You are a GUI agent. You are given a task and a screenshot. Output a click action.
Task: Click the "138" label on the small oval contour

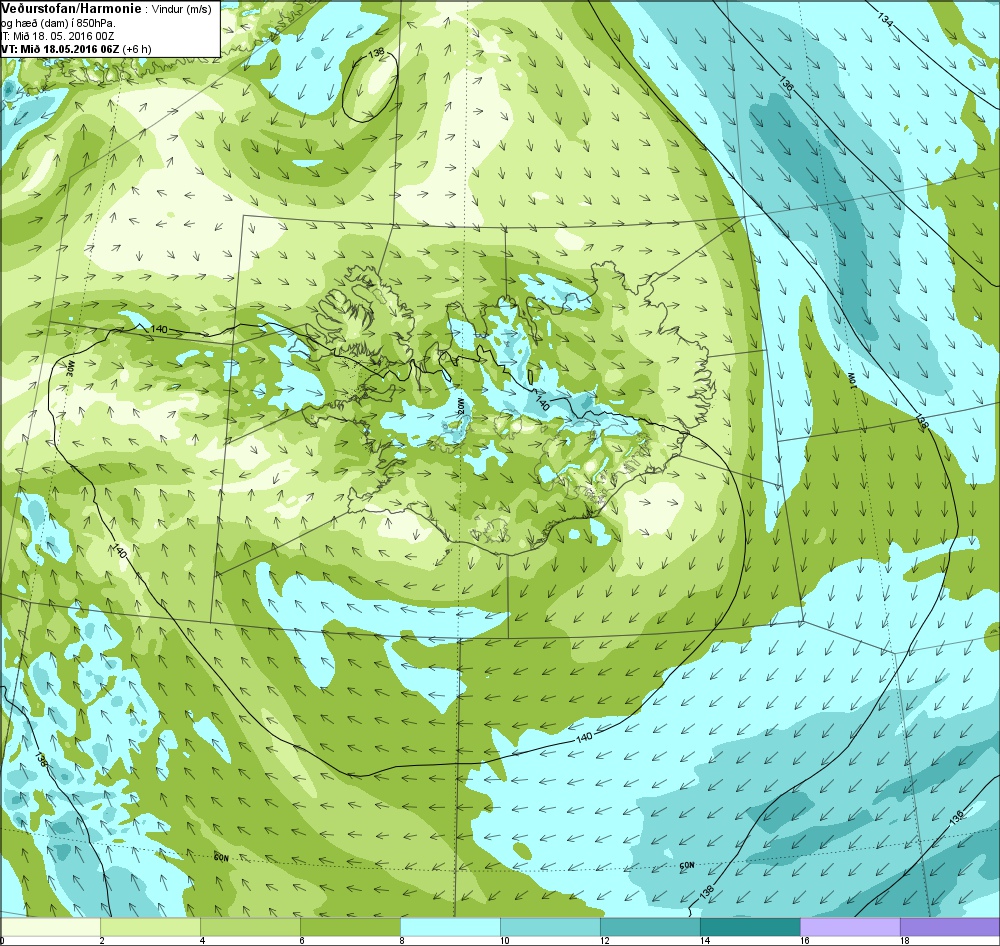point(378,54)
